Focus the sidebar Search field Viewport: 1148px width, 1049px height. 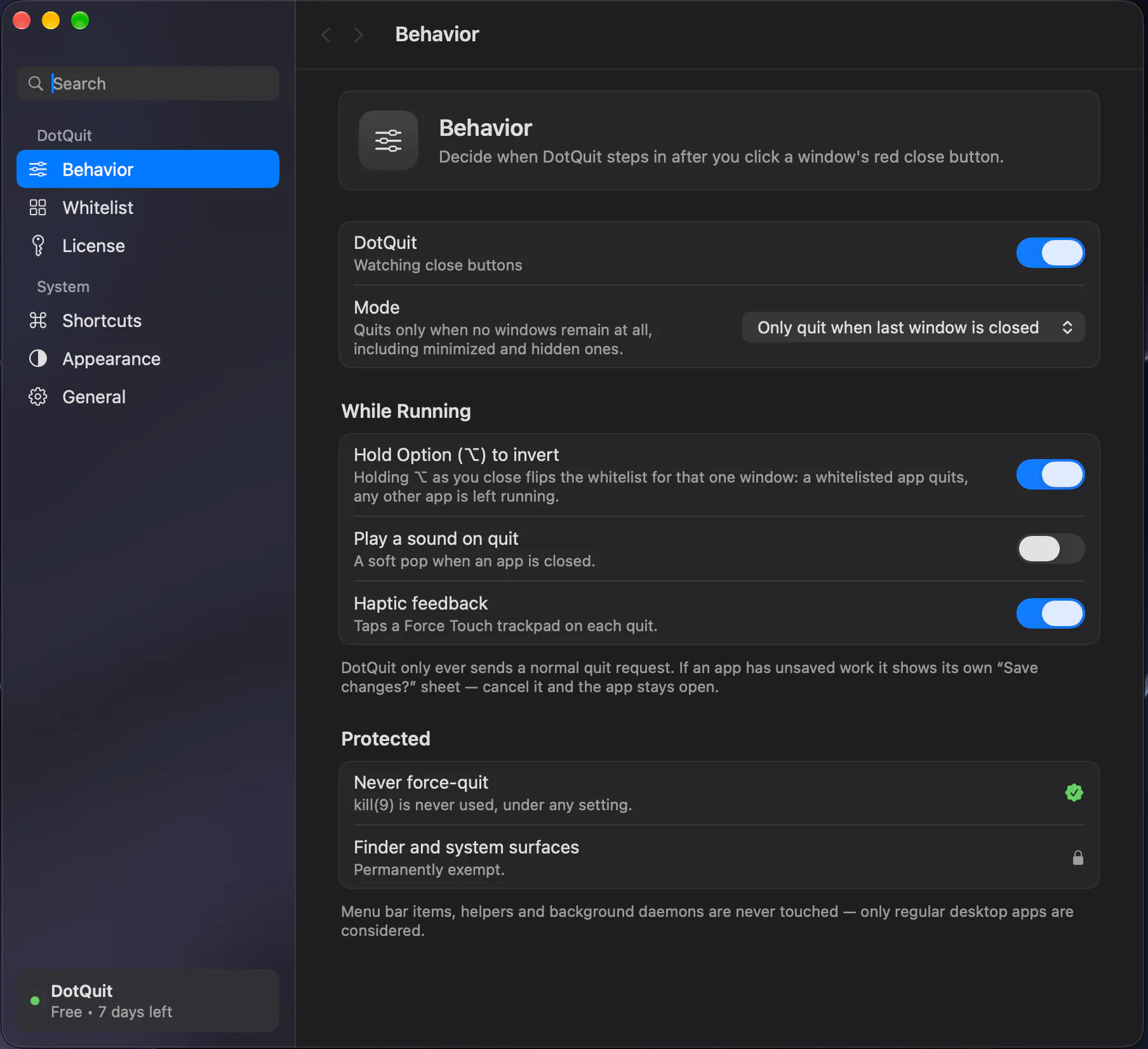[x=148, y=83]
